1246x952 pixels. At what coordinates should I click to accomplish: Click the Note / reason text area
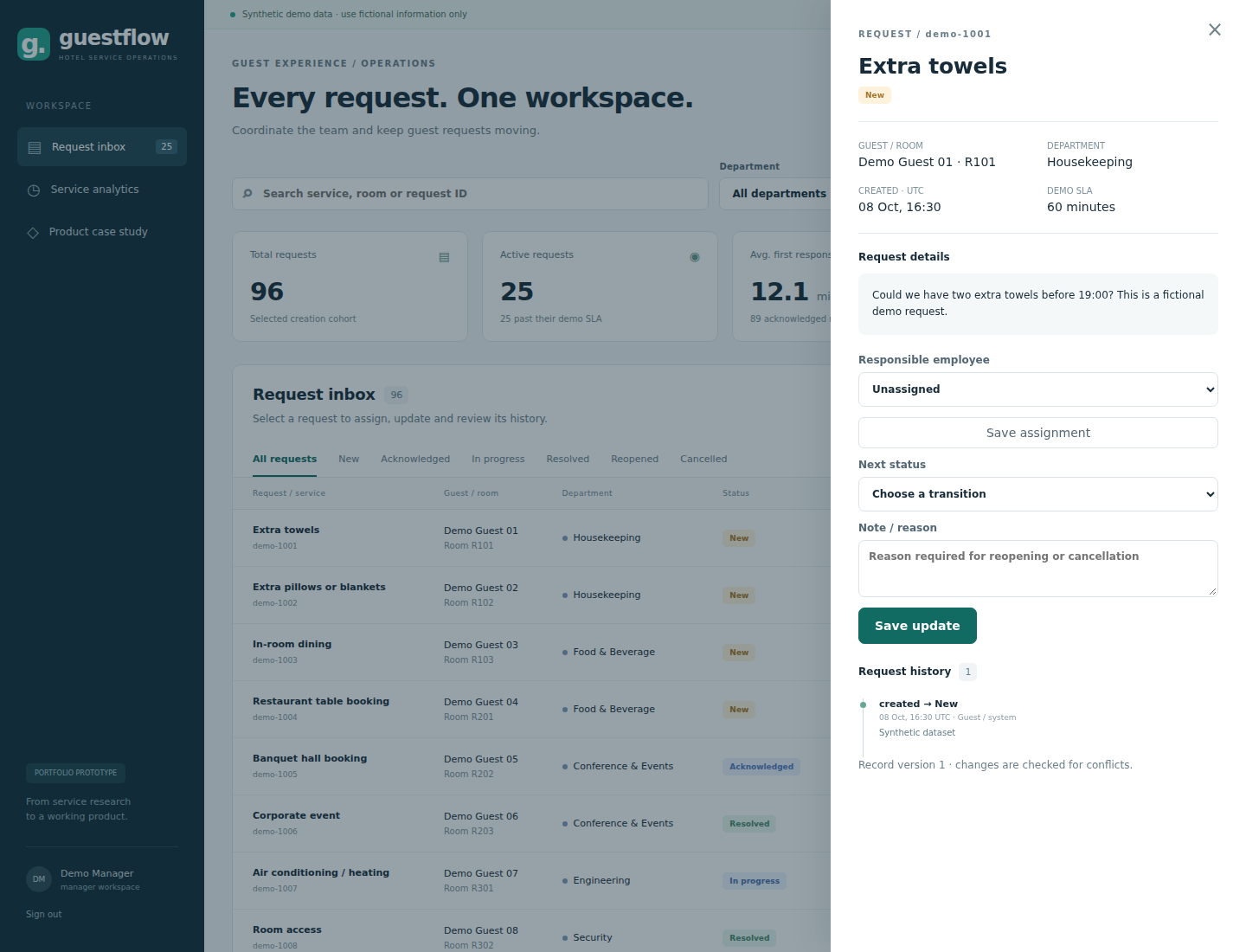tap(1038, 569)
